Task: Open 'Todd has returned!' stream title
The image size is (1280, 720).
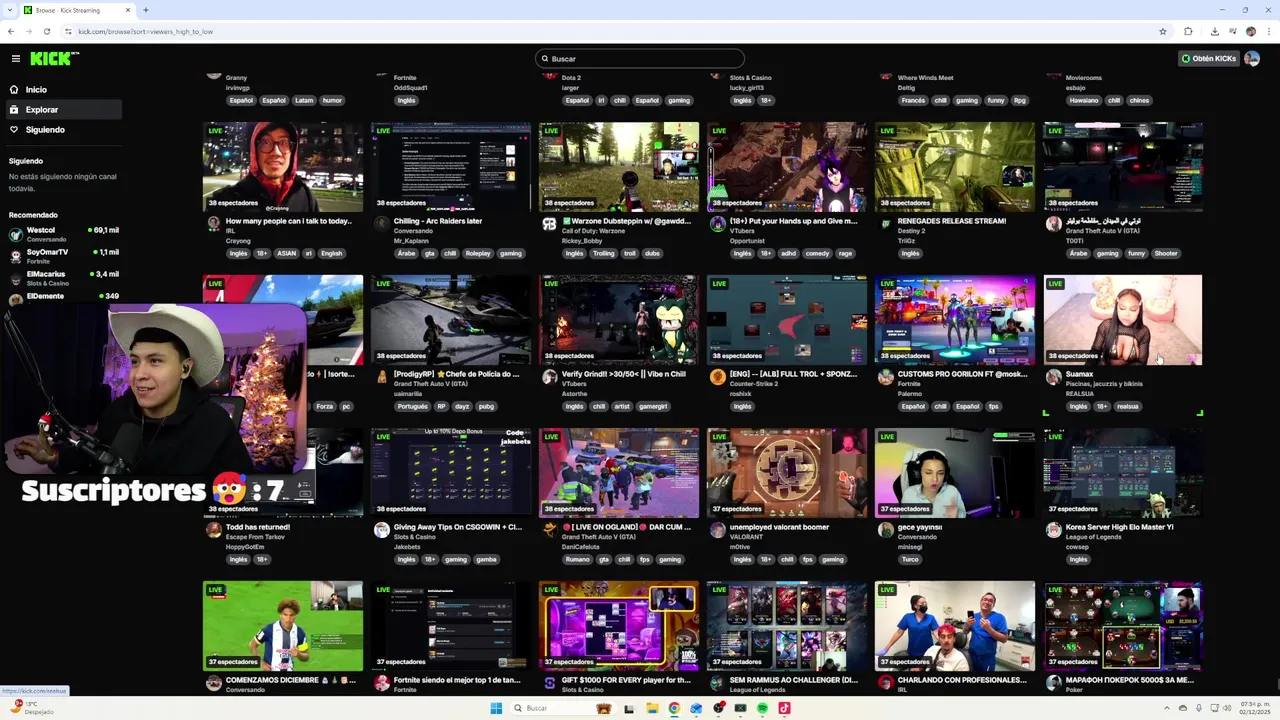Action: [x=258, y=527]
